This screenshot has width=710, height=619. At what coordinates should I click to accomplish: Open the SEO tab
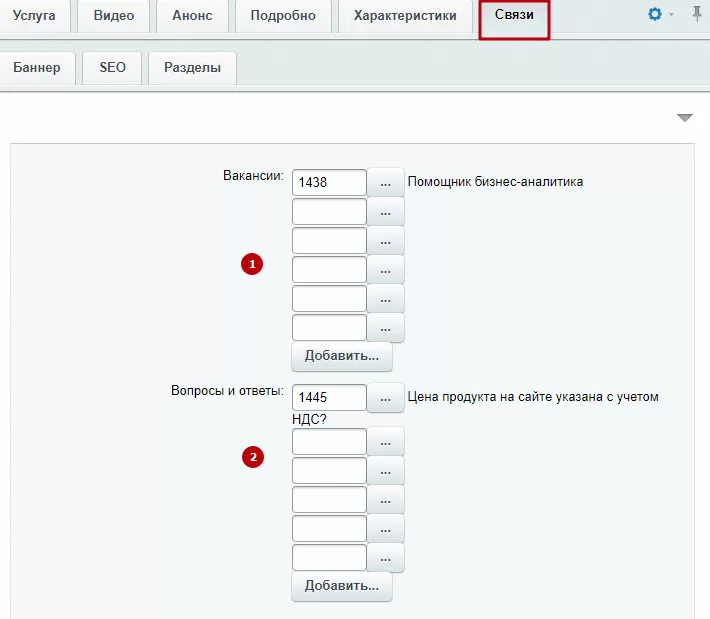pyautogui.click(x=112, y=68)
